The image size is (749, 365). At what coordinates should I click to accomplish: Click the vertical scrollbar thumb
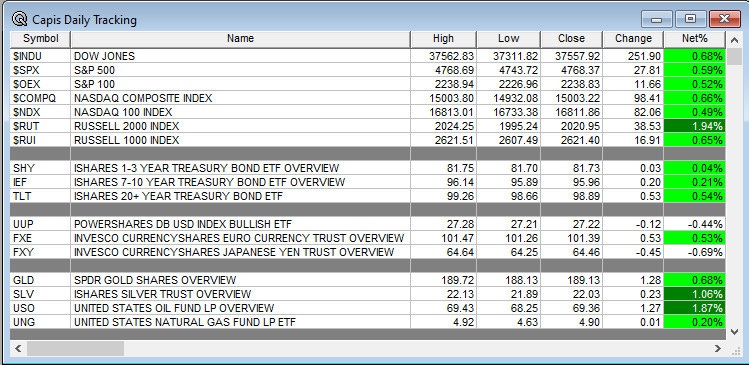pos(734,56)
